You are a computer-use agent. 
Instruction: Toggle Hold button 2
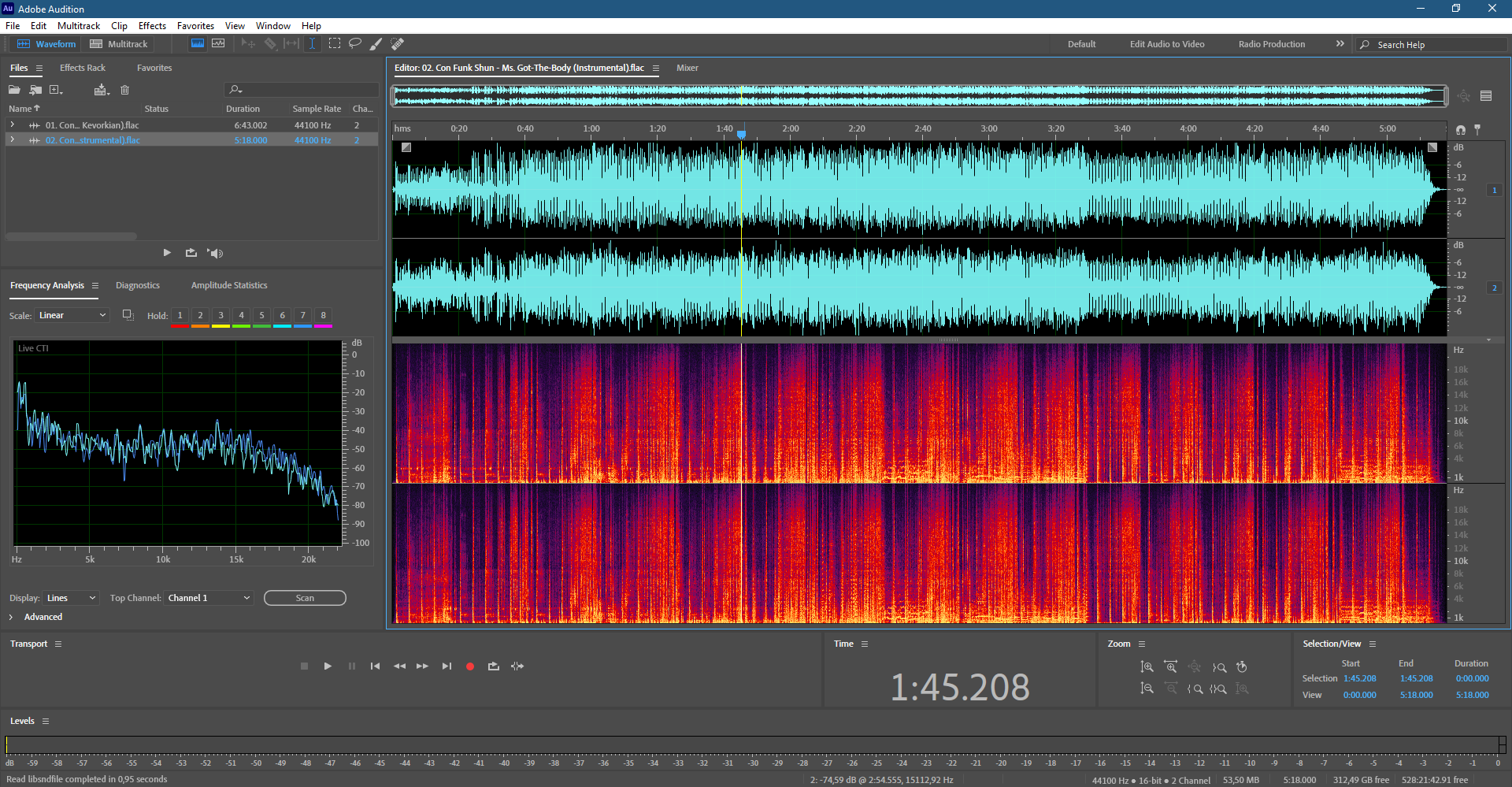(200, 316)
